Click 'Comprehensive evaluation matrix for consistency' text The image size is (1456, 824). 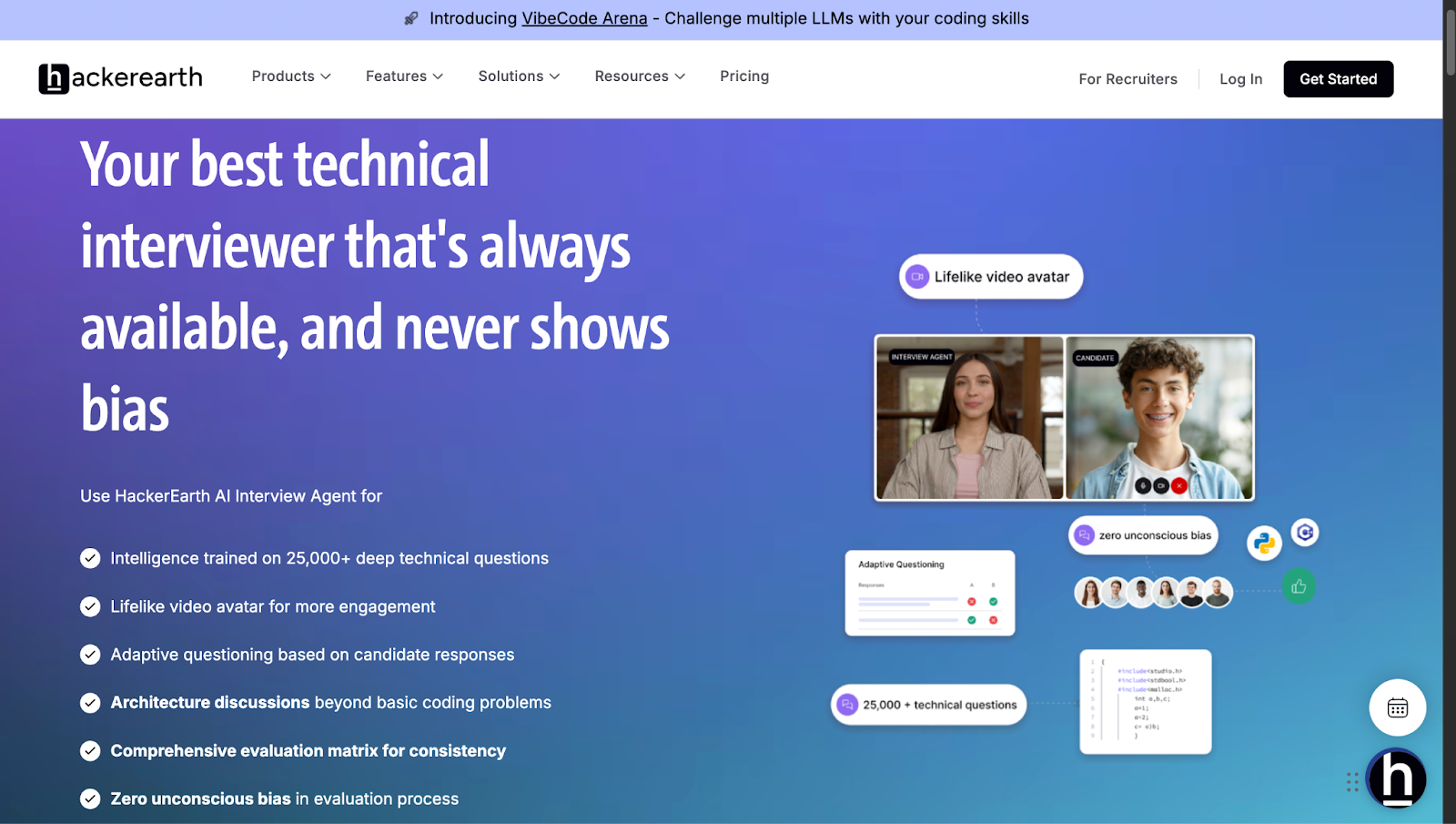(x=308, y=751)
